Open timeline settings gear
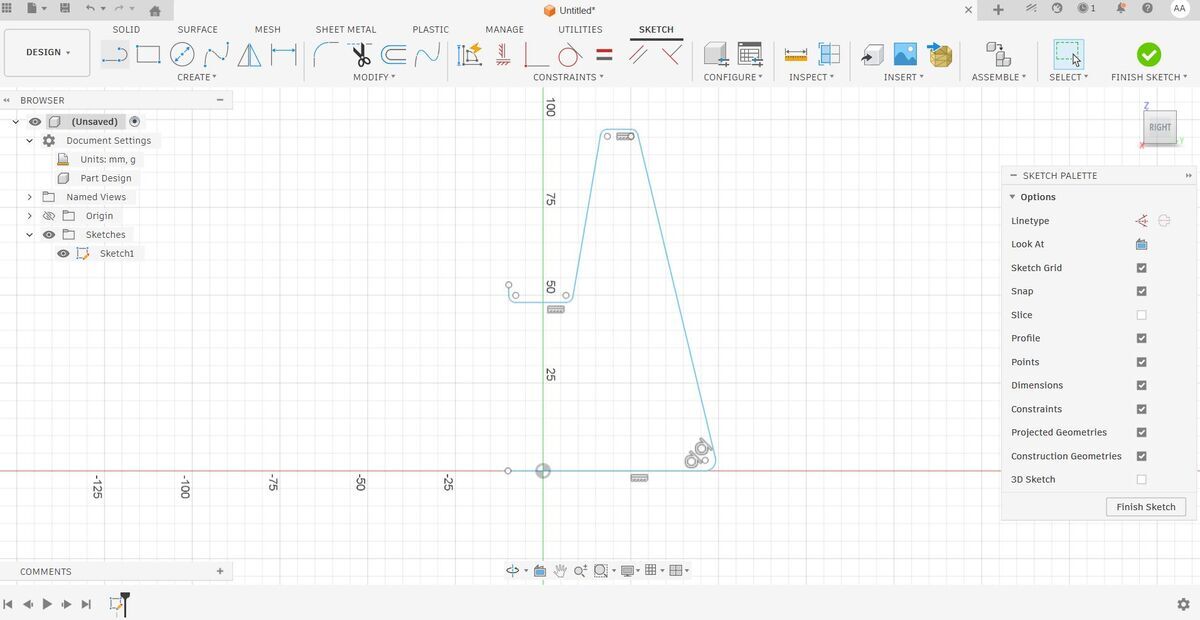This screenshot has height=620, width=1200. pyautogui.click(x=1183, y=604)
